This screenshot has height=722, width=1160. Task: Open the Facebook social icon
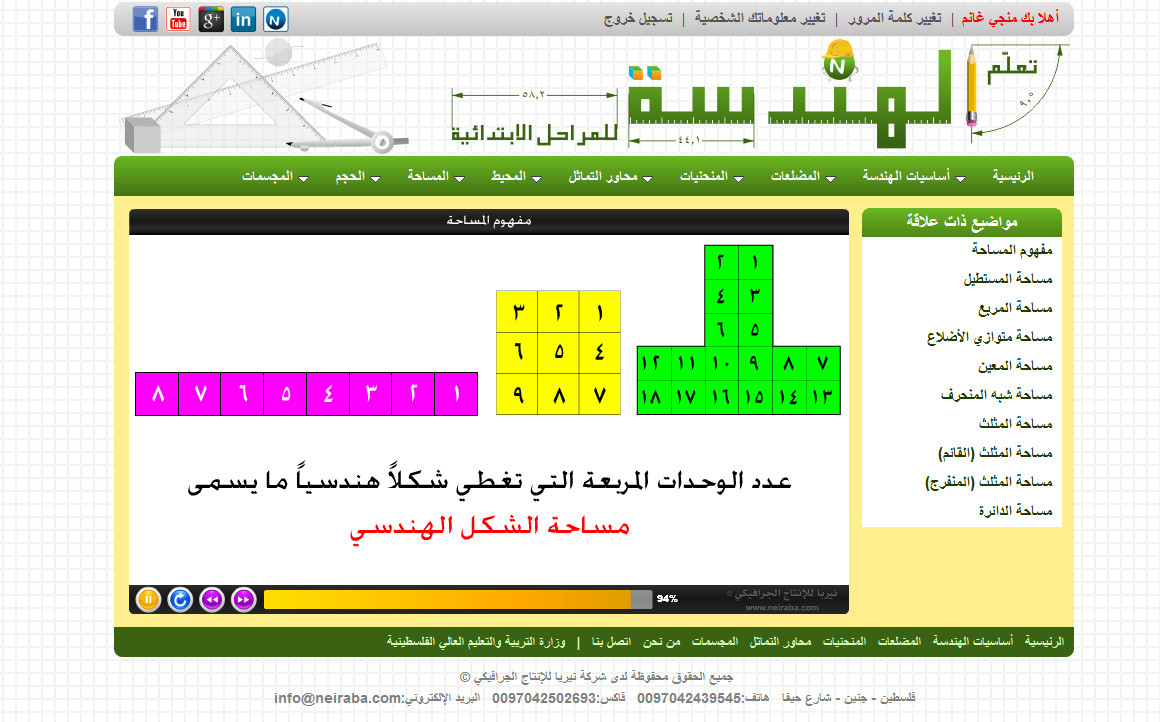tap(146, 19)
